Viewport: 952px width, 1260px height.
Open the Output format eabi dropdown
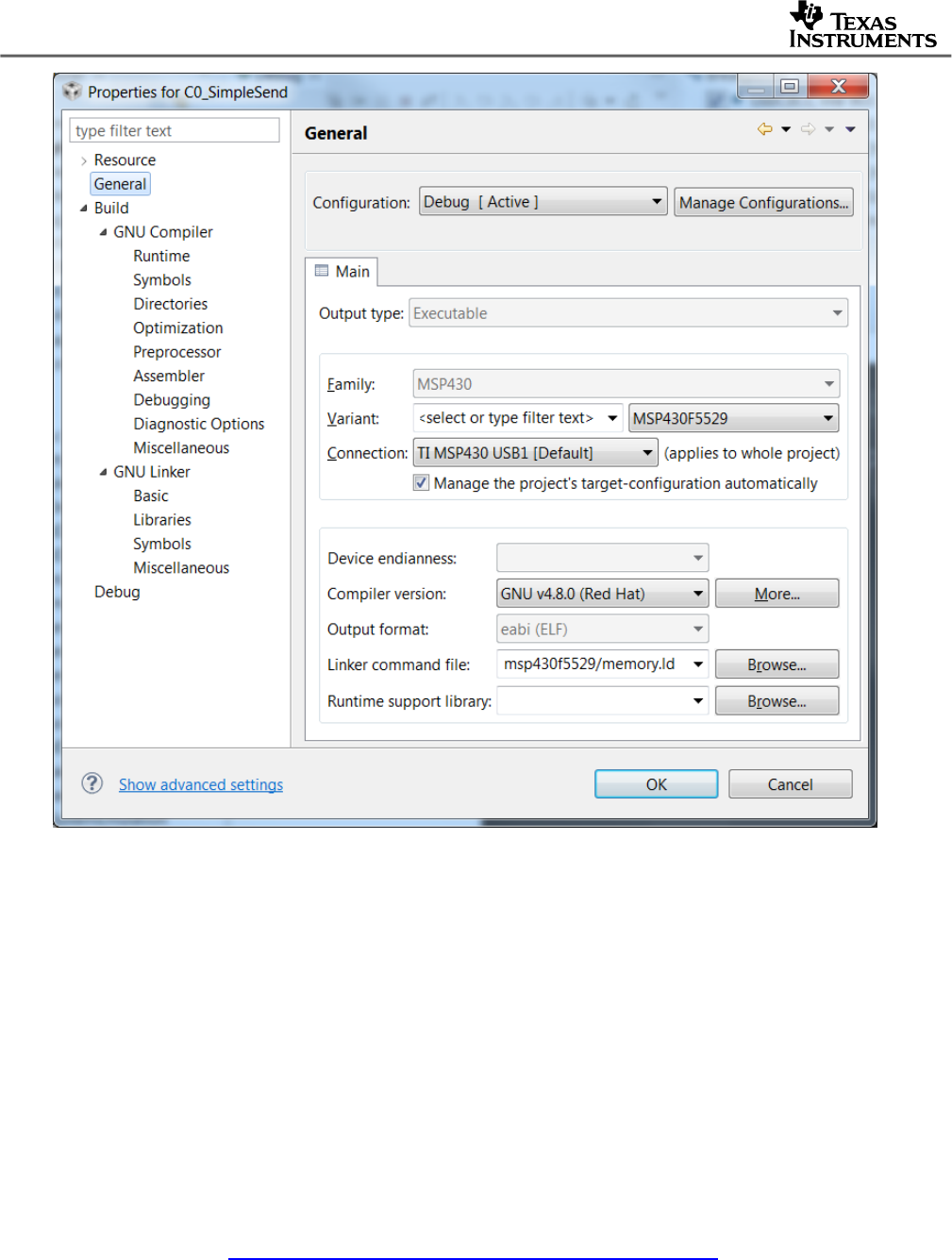click(602, 630)
